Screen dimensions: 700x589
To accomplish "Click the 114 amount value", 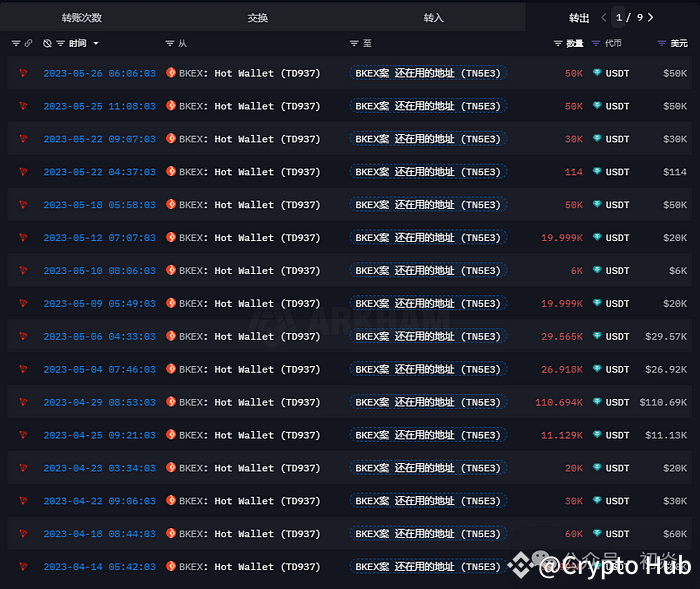I will (574, 172).
